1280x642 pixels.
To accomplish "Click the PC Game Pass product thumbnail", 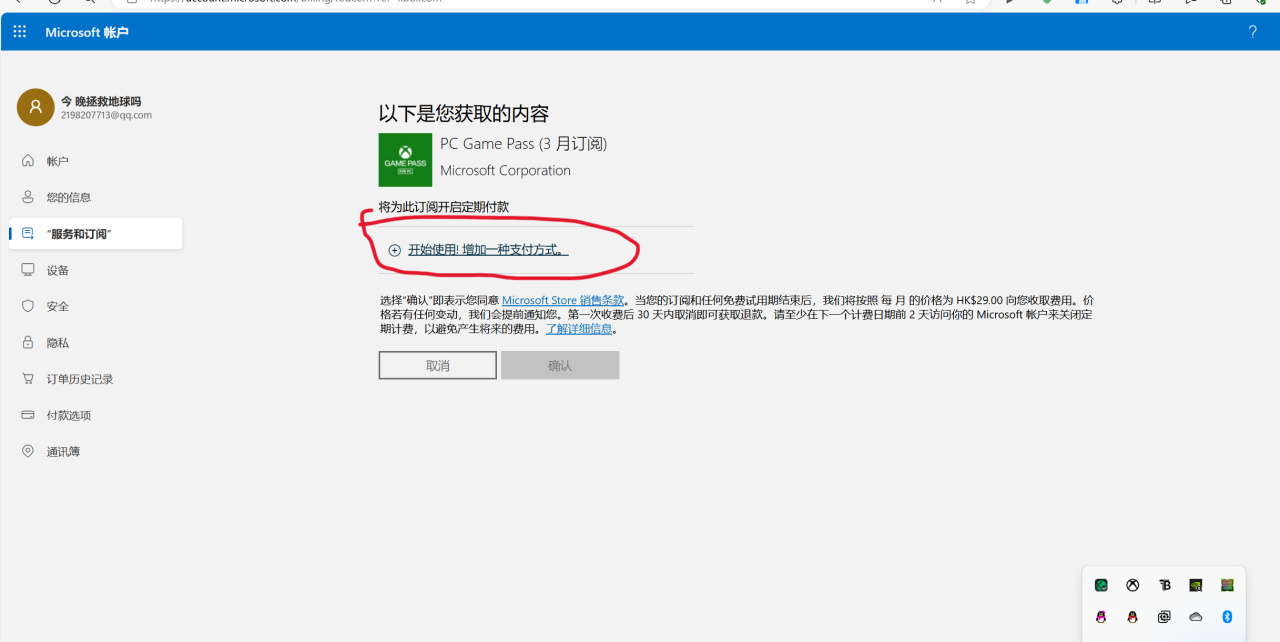I will 405,160.
